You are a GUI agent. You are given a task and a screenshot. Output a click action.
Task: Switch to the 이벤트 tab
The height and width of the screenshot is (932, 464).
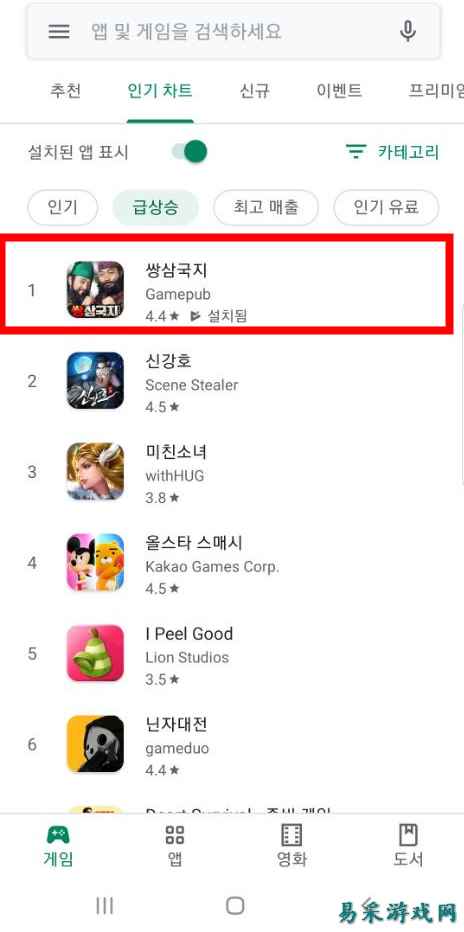(339, 91)
